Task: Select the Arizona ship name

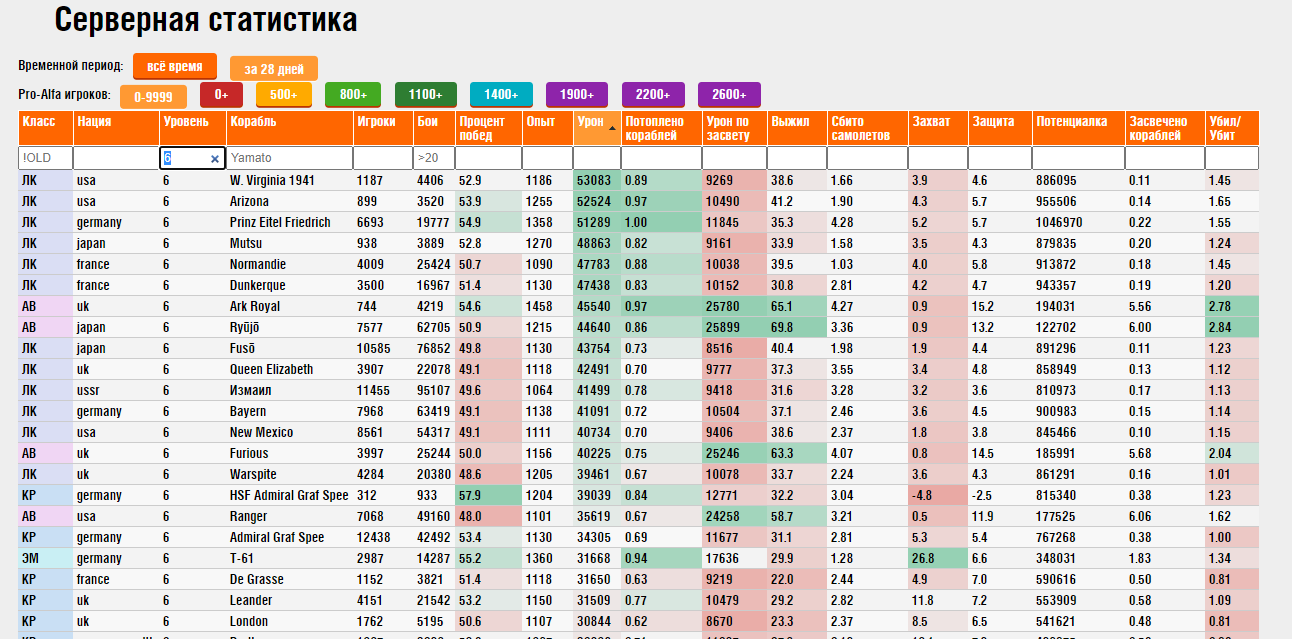Action: point(249,201)
